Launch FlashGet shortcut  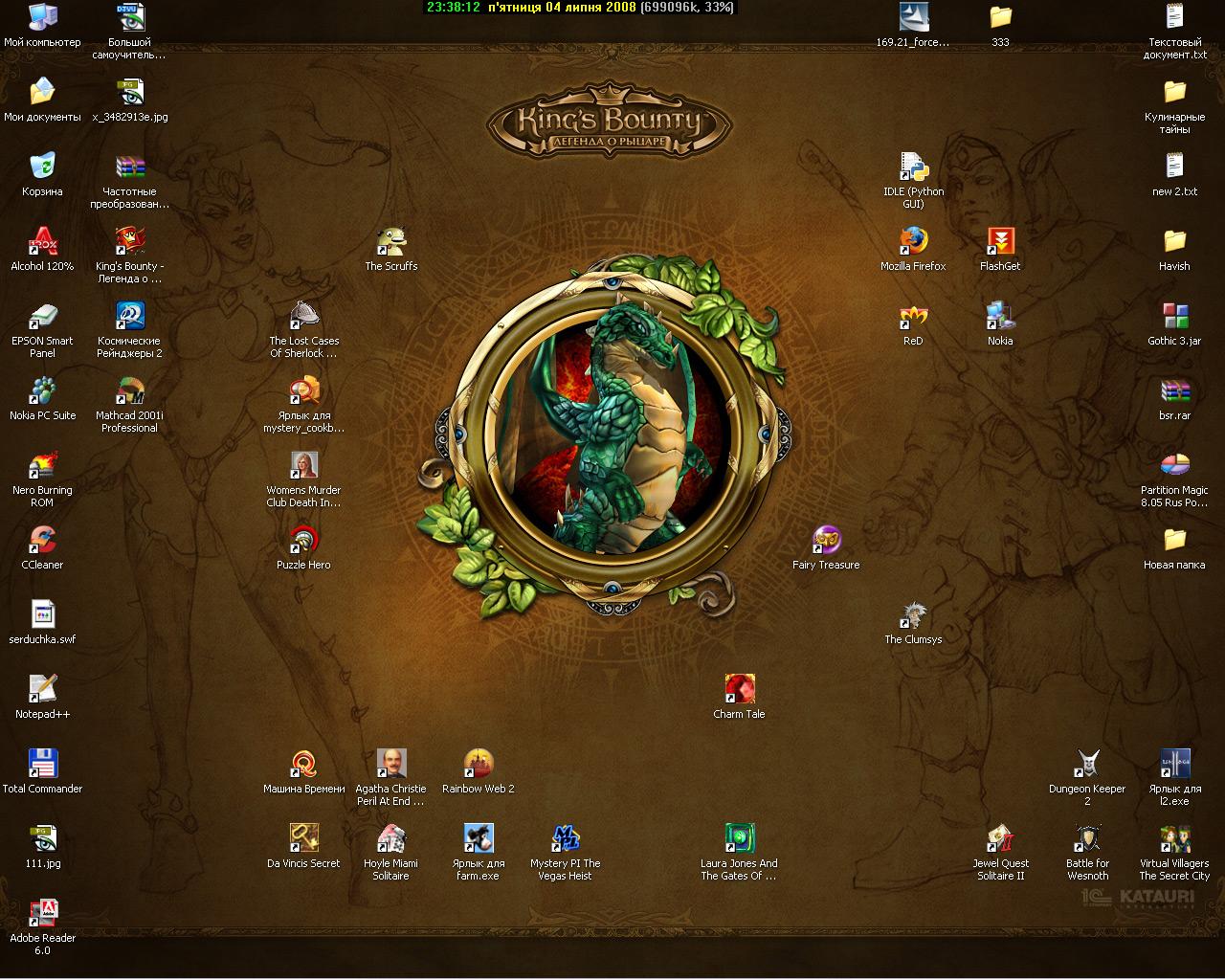[1000, 240]
